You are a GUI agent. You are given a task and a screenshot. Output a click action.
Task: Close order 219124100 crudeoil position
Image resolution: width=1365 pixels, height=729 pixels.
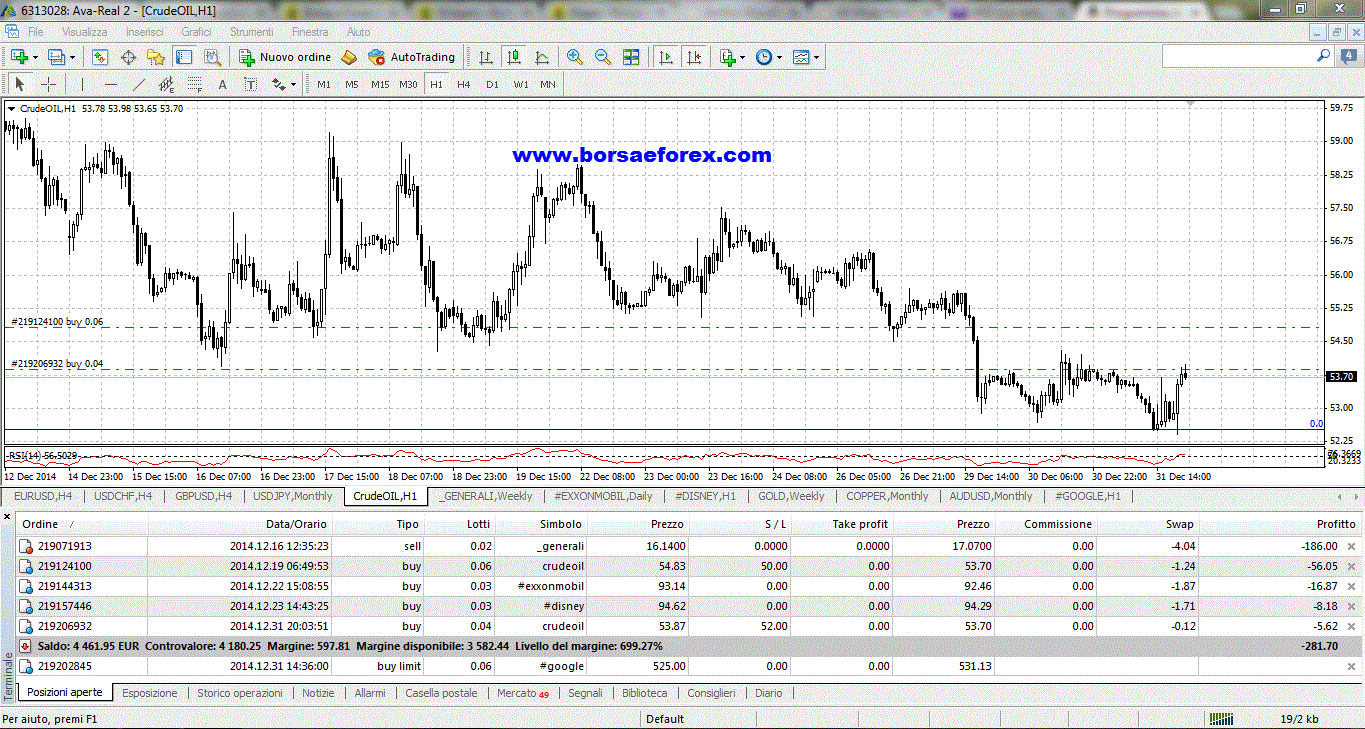click(1351, 566)
